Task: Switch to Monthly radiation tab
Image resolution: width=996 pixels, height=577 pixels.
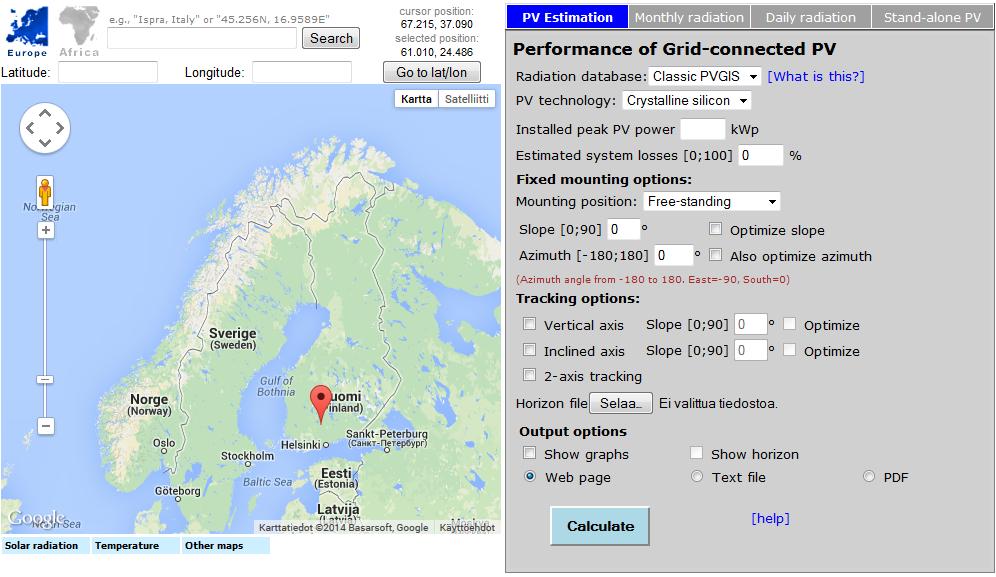Action: pos(689,17)
